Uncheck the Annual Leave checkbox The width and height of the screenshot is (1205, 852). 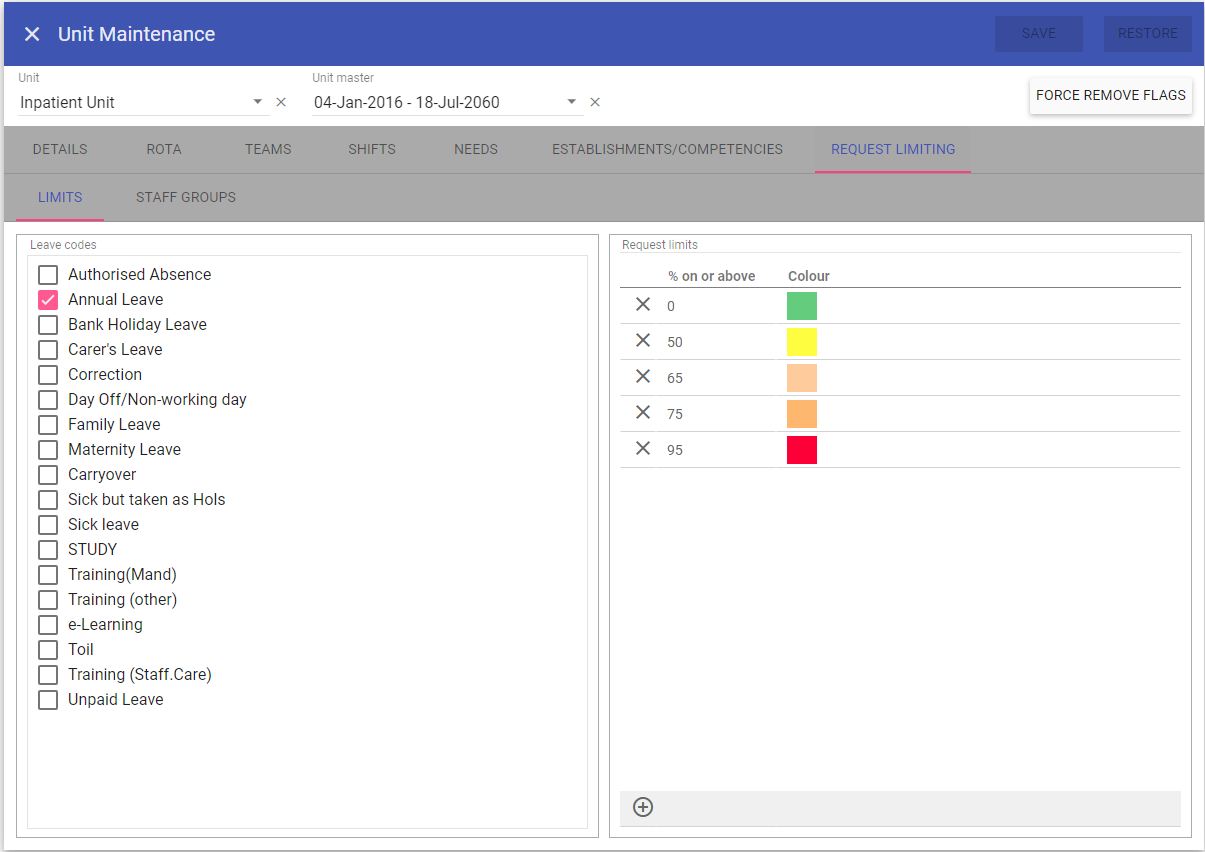point(48,300)
